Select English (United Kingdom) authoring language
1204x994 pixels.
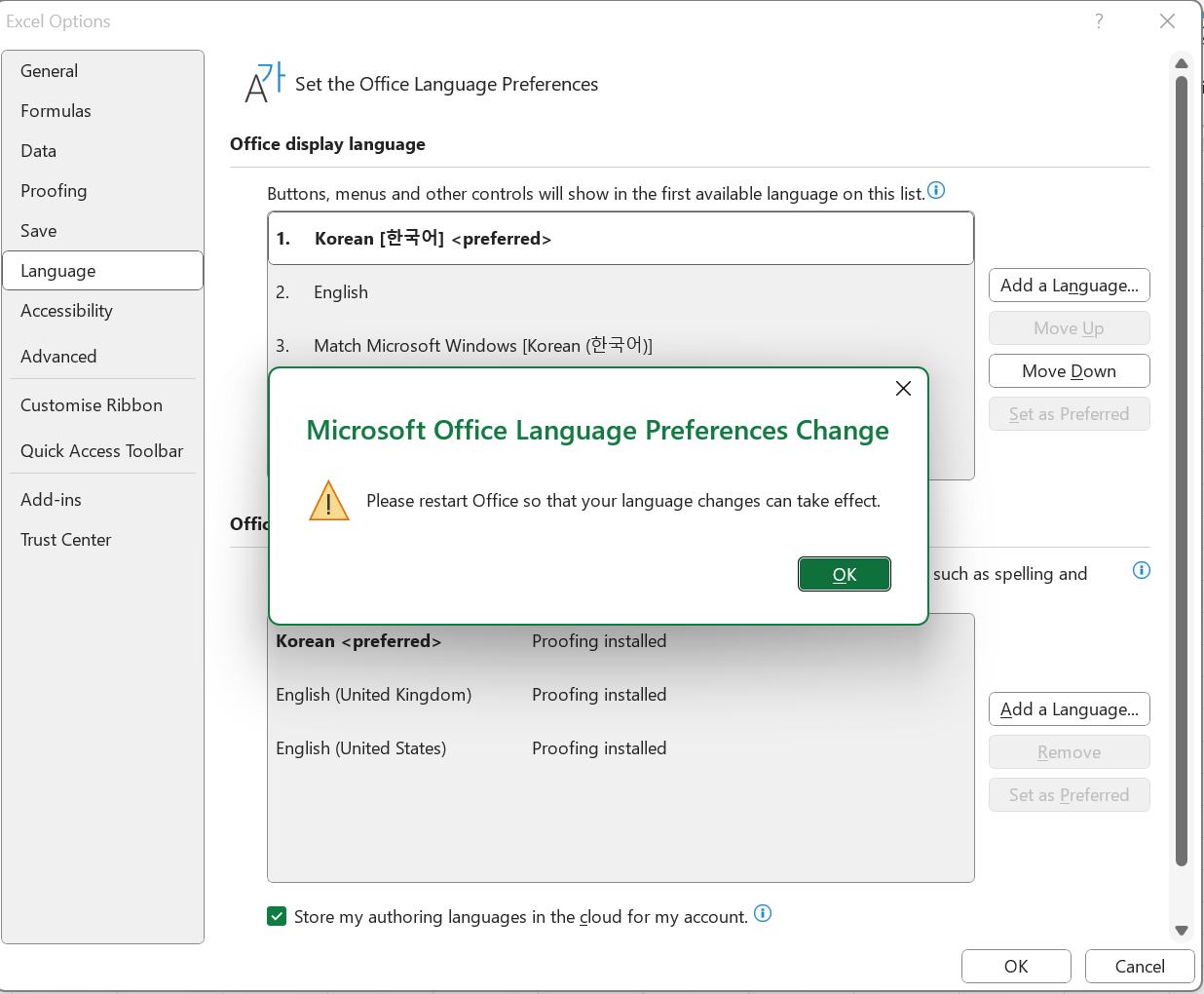(x=621, y=695)
